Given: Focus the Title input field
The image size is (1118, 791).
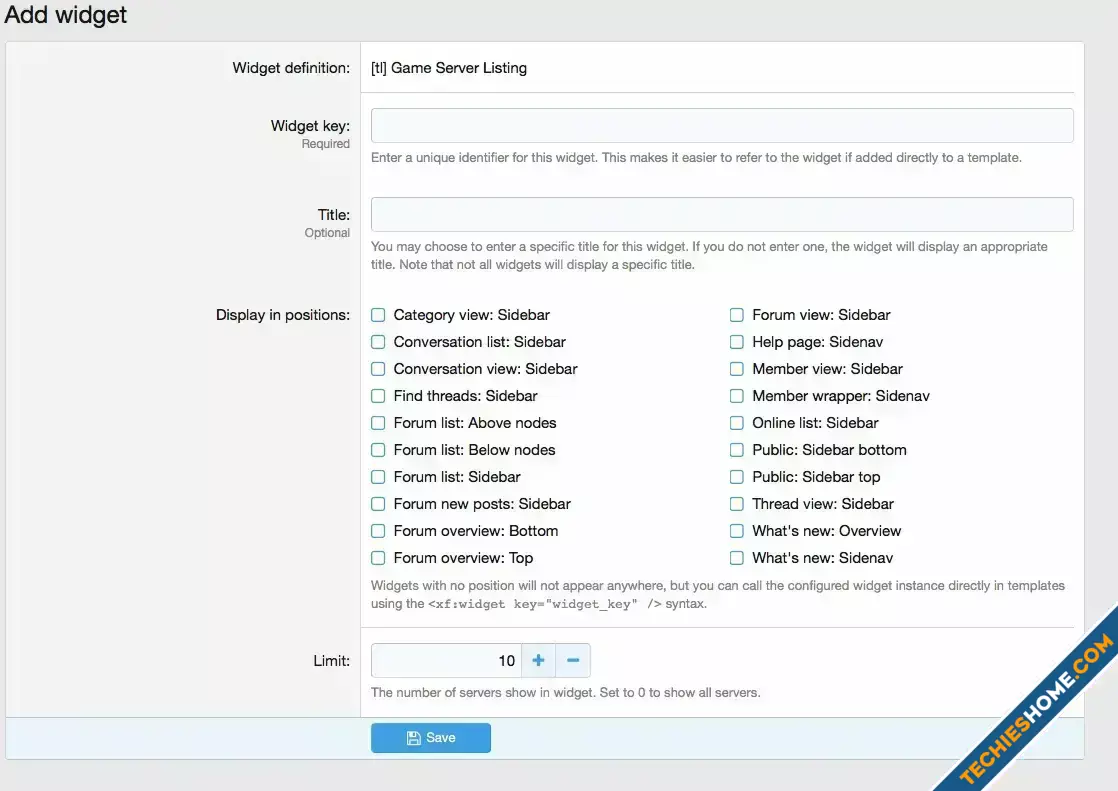Looking at the screenshot, I should tap(722, 215).
